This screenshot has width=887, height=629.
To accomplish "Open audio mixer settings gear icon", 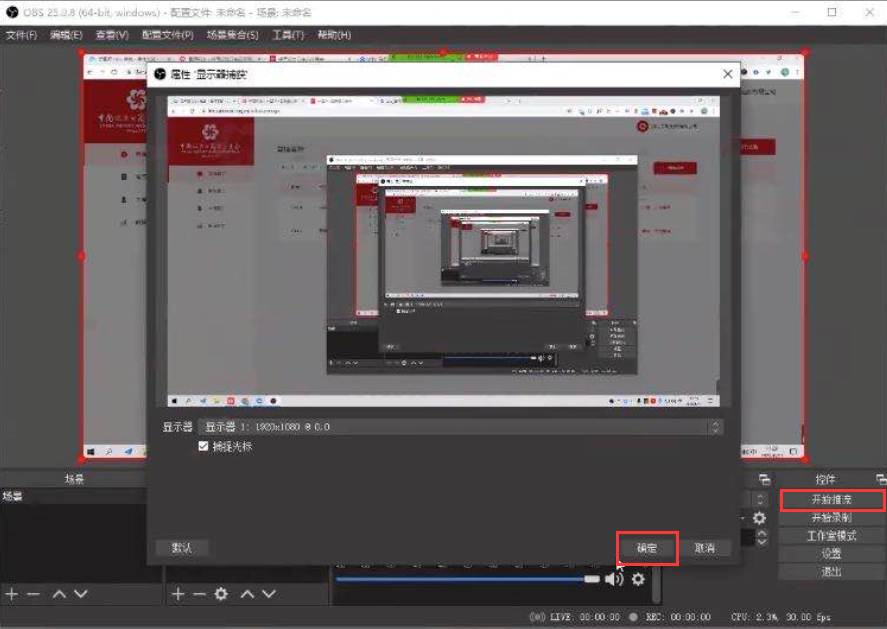I will tap(638, 579).
